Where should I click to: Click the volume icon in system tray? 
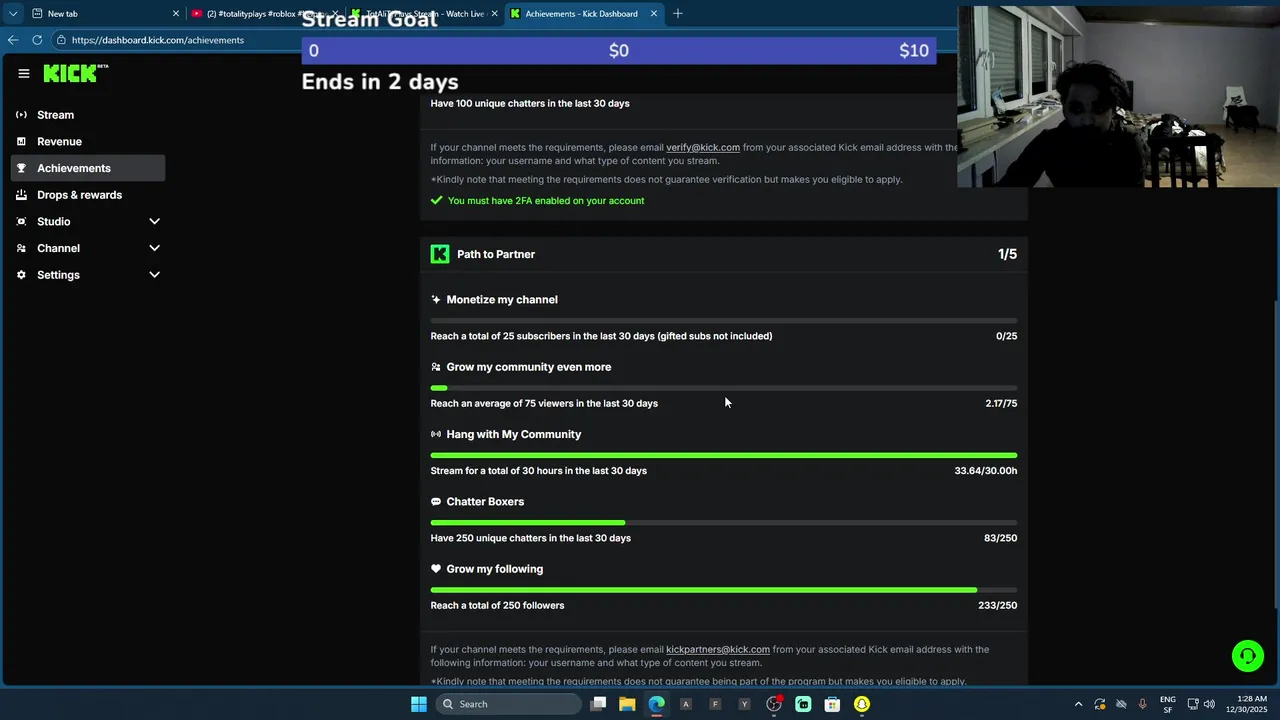pyautogui.click(x=1210, y=704)
